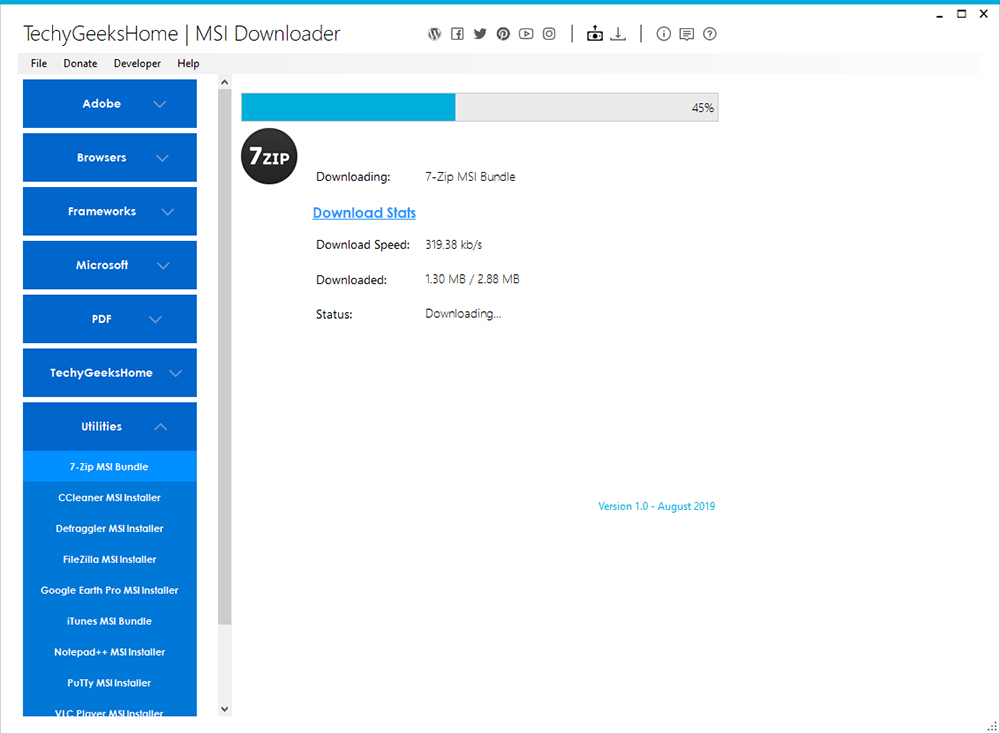Select Defraggler MSI Installer
Screen dimensions: 1000x734
pyautogui.click(x=110, y=529)
